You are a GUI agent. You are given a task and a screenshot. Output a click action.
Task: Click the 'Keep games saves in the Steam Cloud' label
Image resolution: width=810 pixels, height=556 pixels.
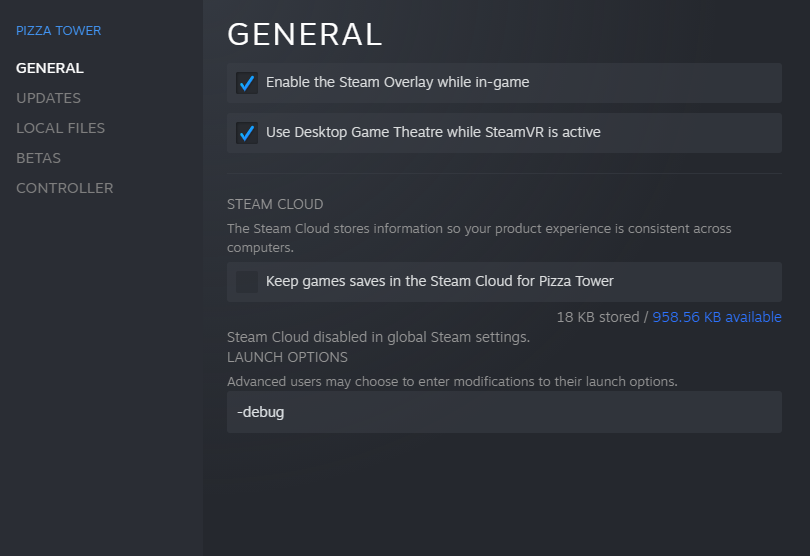(439, 281)
